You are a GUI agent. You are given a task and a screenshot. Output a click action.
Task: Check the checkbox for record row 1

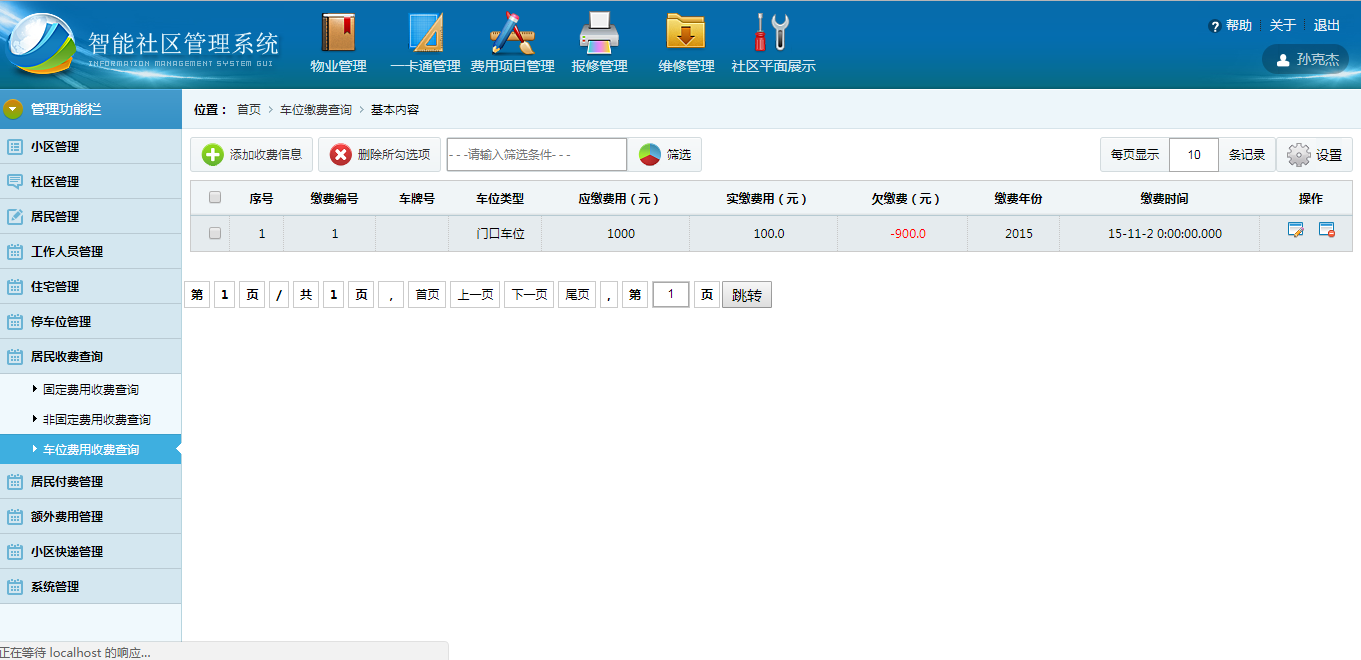coord(215,233)
